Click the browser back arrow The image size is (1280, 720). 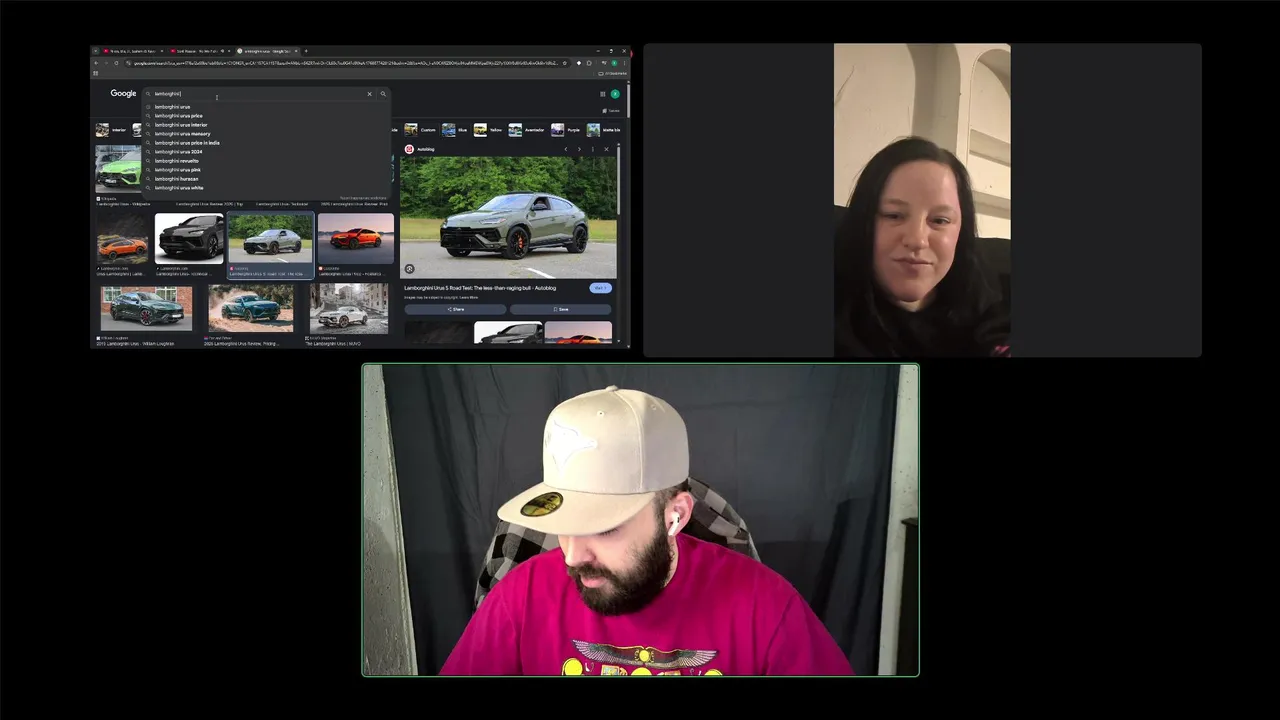(x=96, y=63)
